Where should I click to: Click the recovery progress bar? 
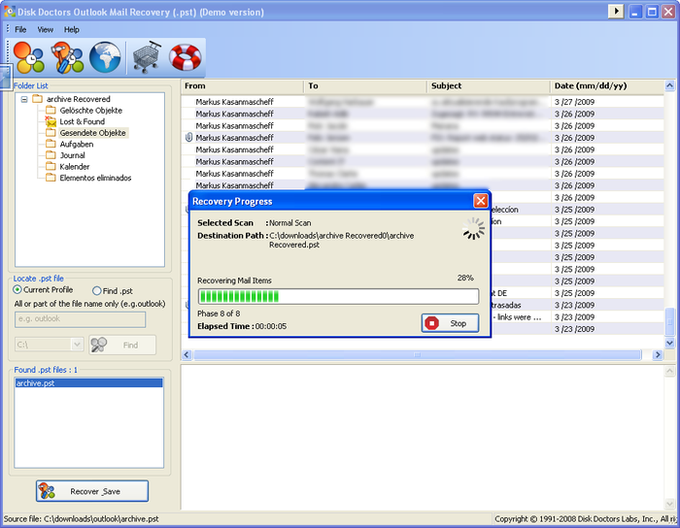tap(338, 297)
